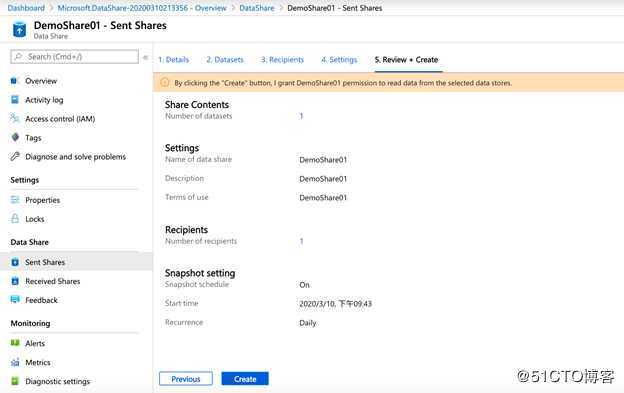Click the Start time value 2020/3/10
The image size is (624, 393).
click(335, 304)
